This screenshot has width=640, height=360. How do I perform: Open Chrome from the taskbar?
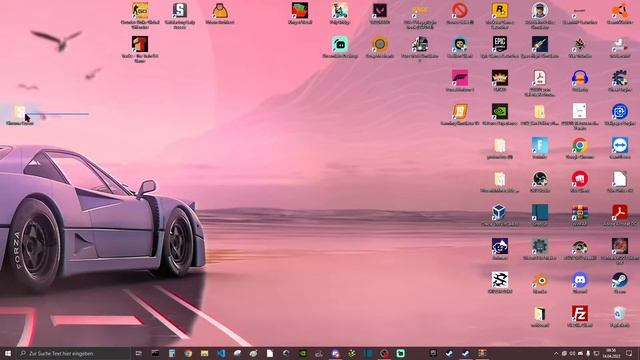click(x=188, y=353)
